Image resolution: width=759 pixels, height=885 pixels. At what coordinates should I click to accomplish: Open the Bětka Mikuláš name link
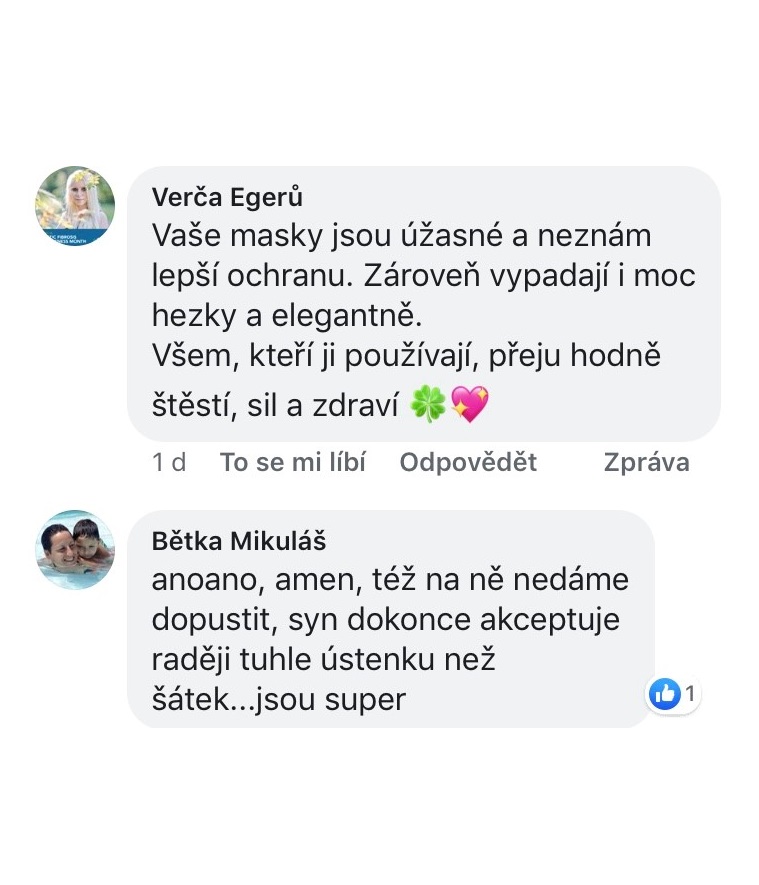click(x=239, y=541)
